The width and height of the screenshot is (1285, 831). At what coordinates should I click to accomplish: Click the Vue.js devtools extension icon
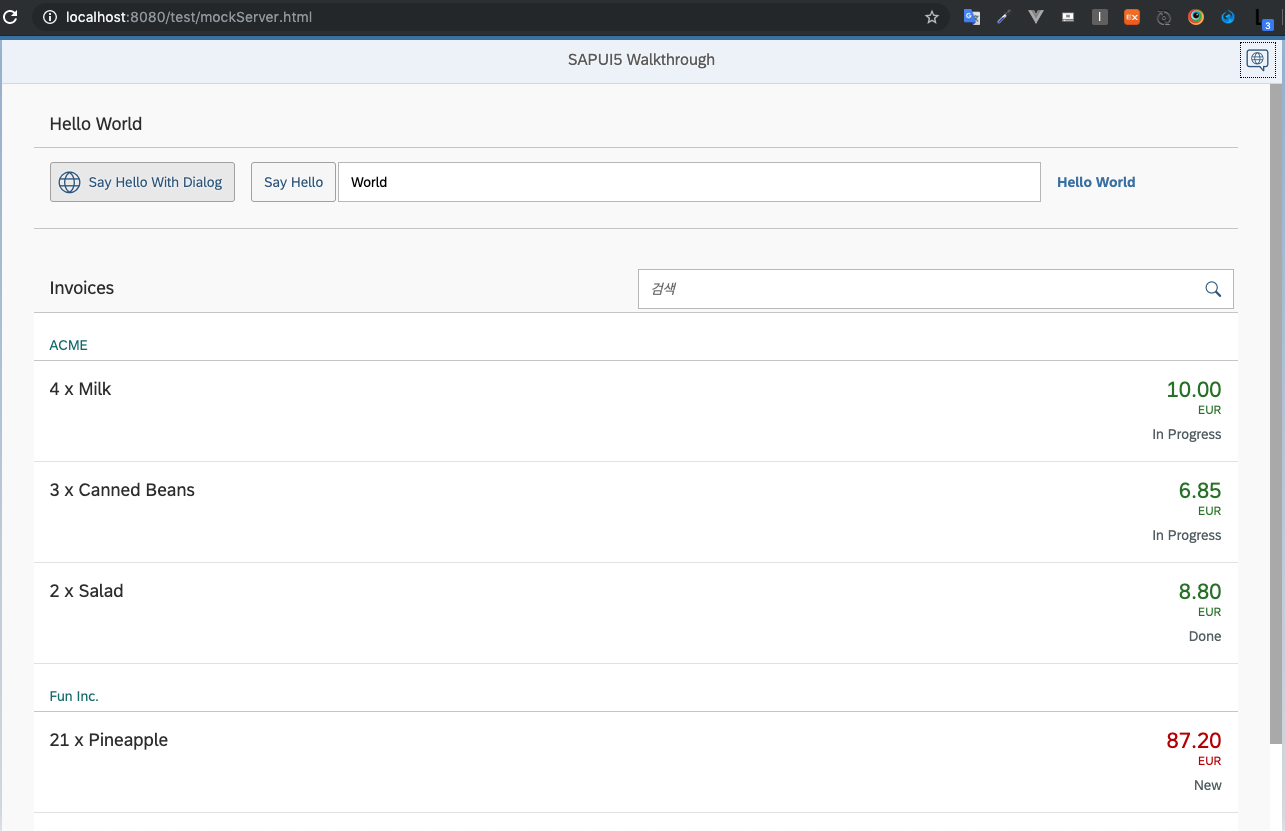(x=1035, y=17)
